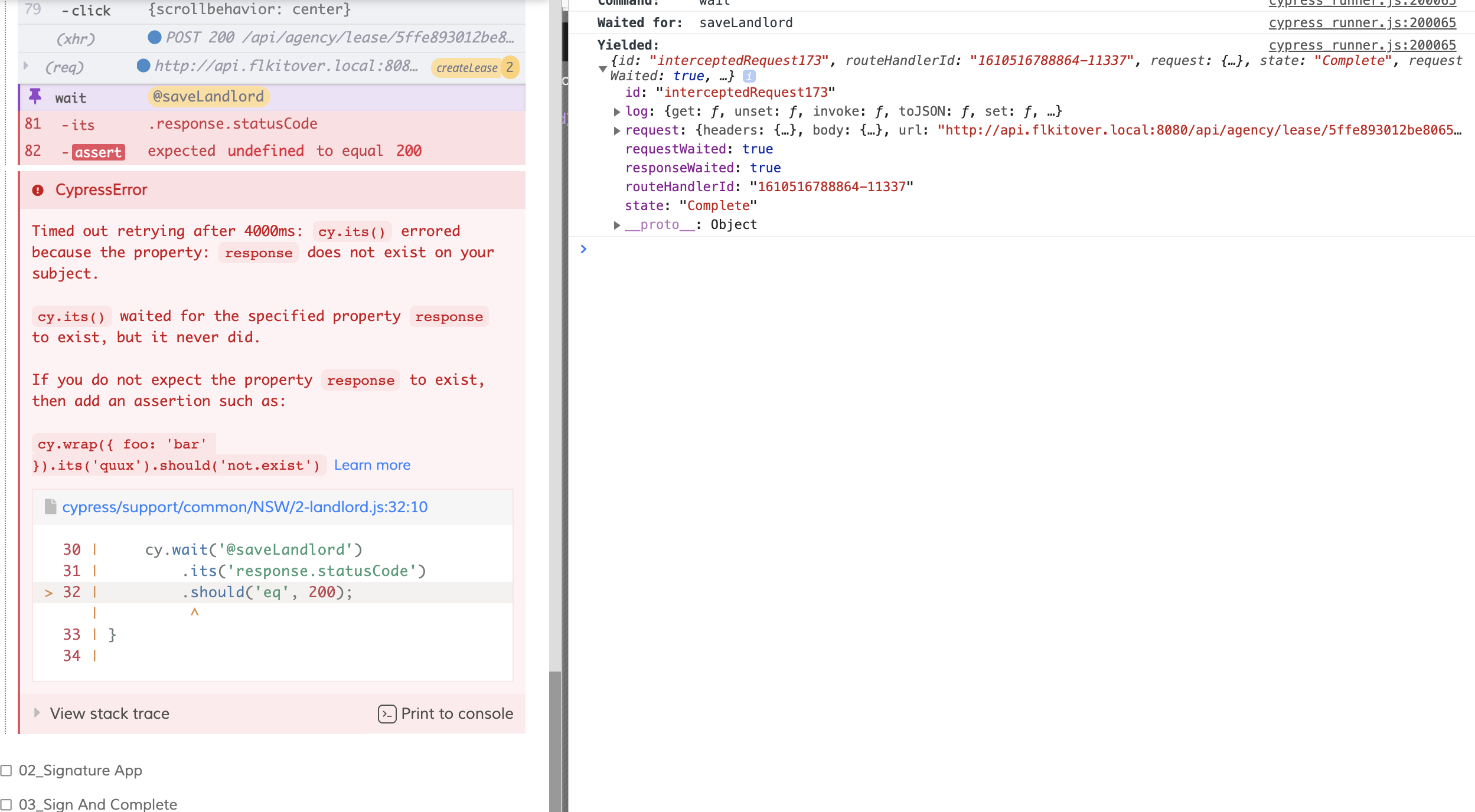The image size is (1475, 812).
Task: Click the blue console prompt chevron
Action: point(584,249)
